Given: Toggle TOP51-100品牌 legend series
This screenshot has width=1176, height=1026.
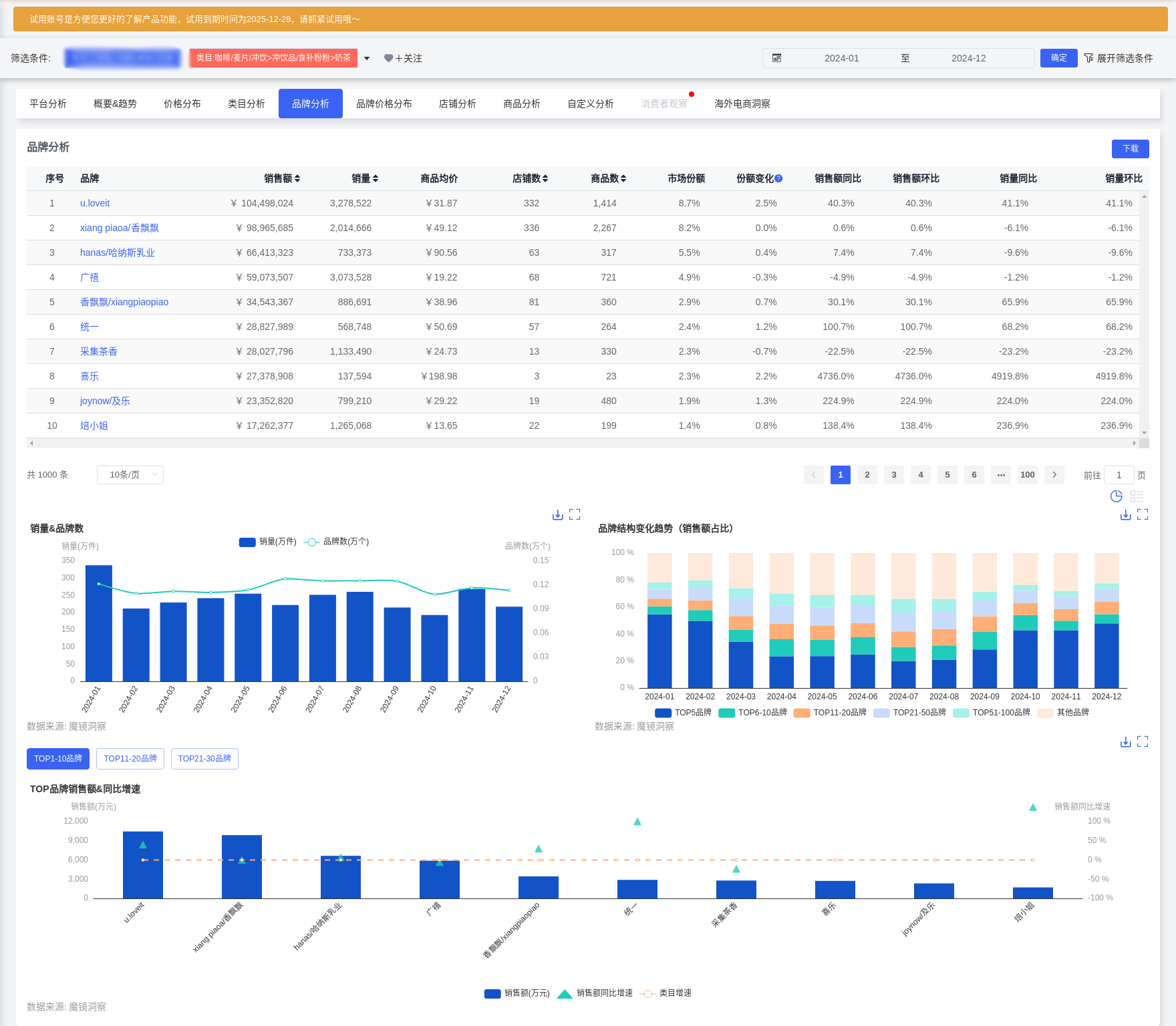Looking at the screenshot, I should (992, 713).
